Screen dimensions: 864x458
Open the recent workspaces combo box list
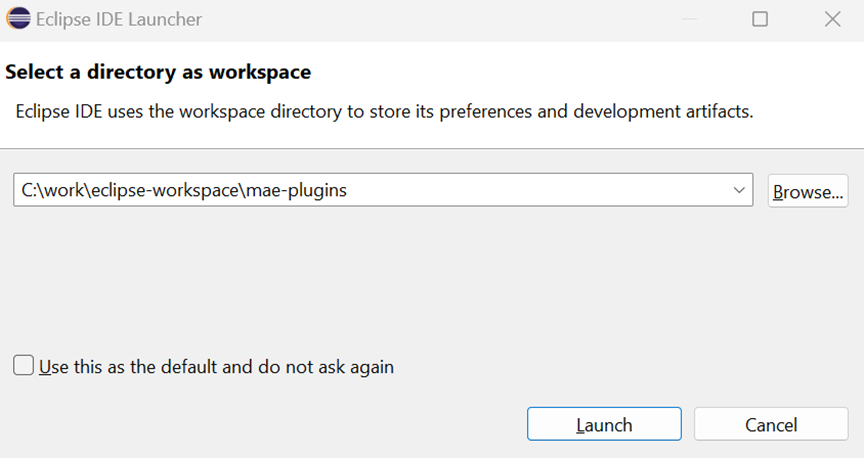739,190
